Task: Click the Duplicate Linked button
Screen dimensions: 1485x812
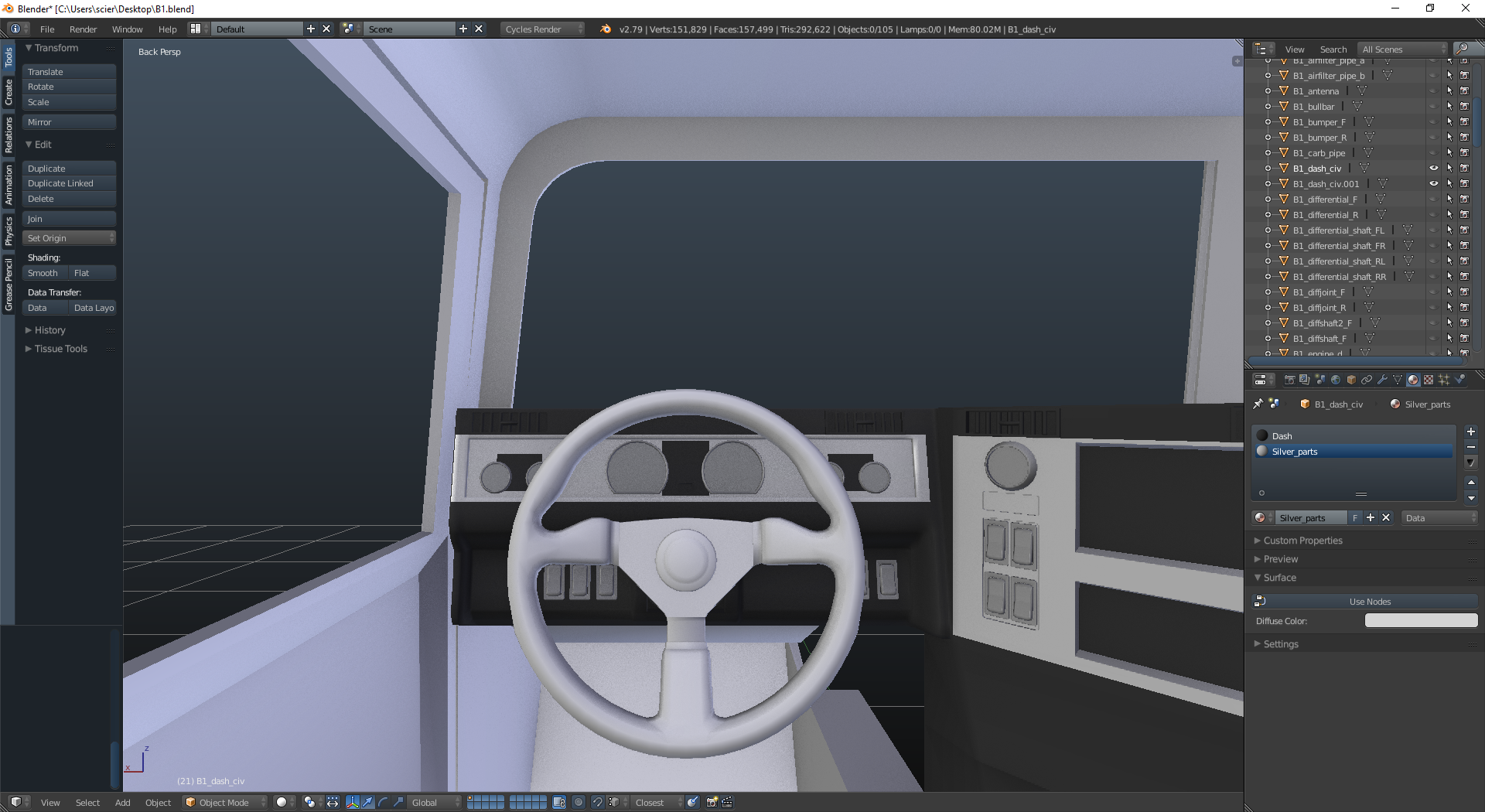Action: [69, 183]
